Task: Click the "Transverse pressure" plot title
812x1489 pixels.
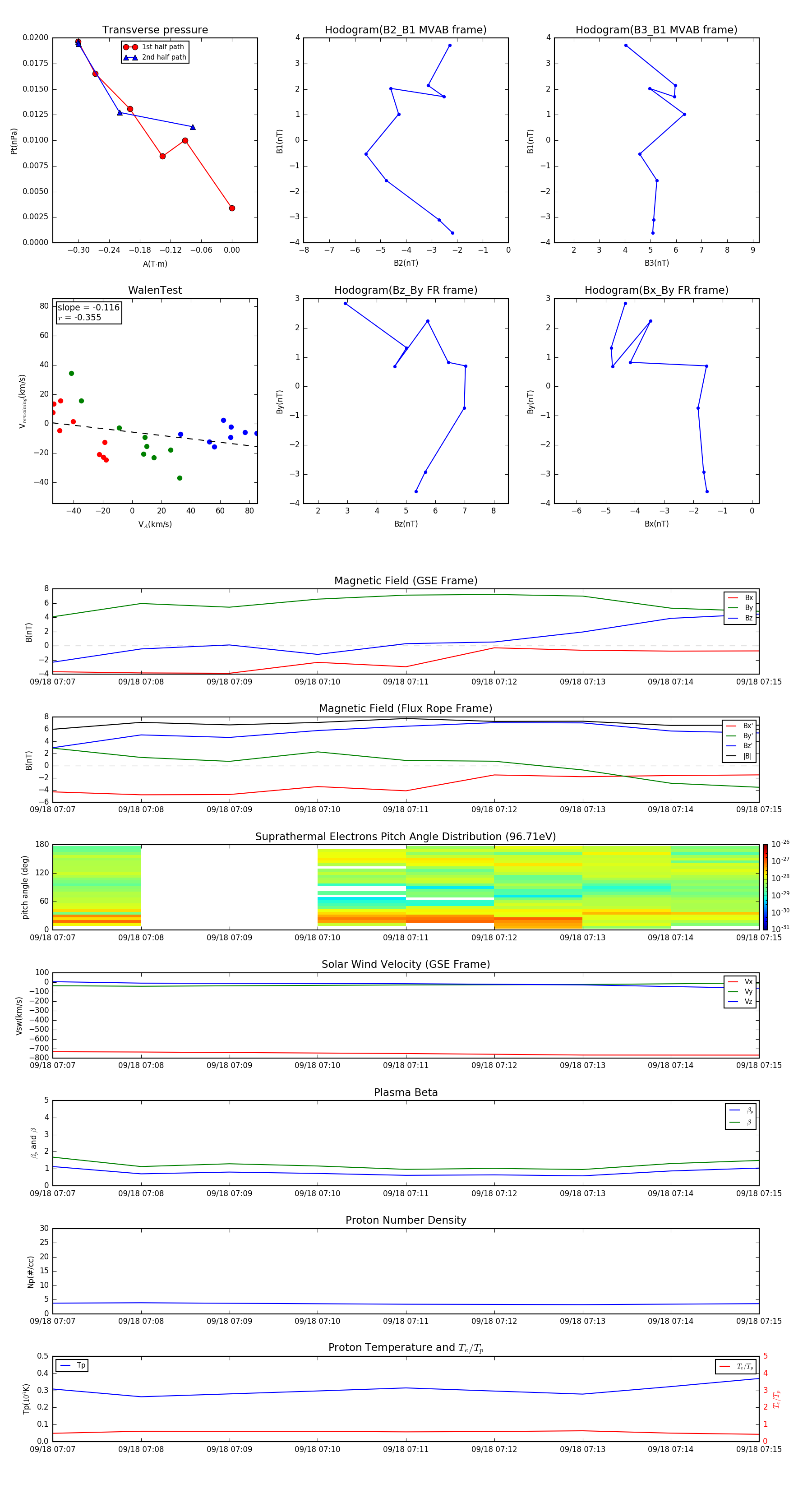Action: tap(155, 30)
